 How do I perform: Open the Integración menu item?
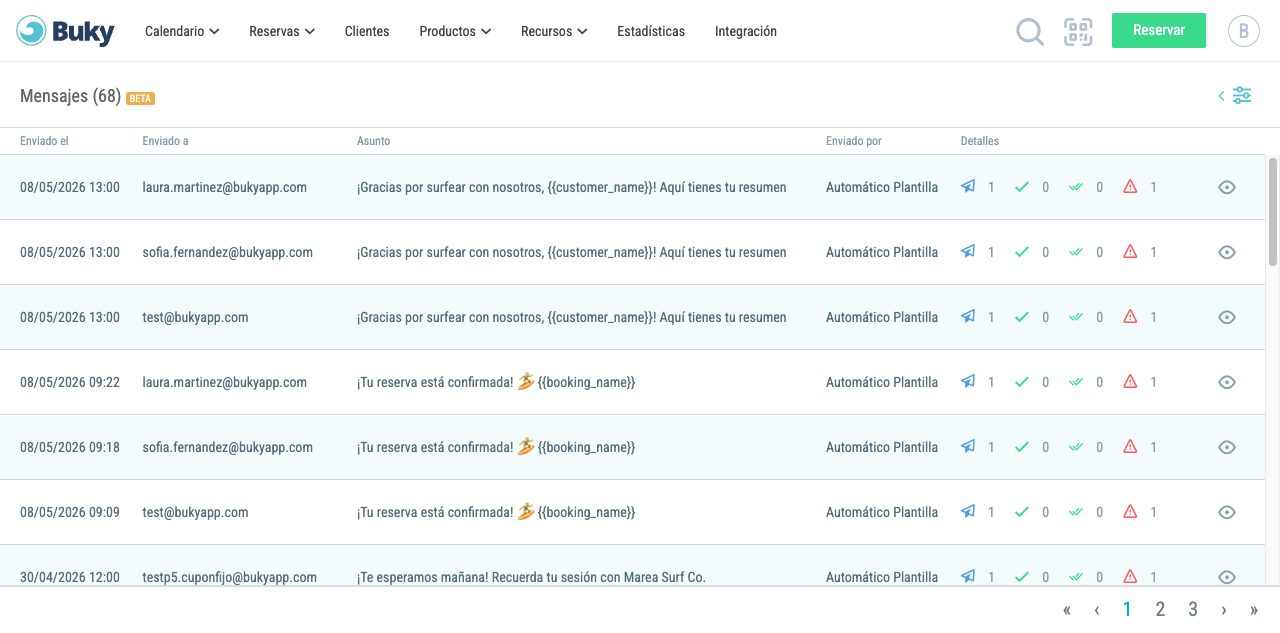click(746, 31)
